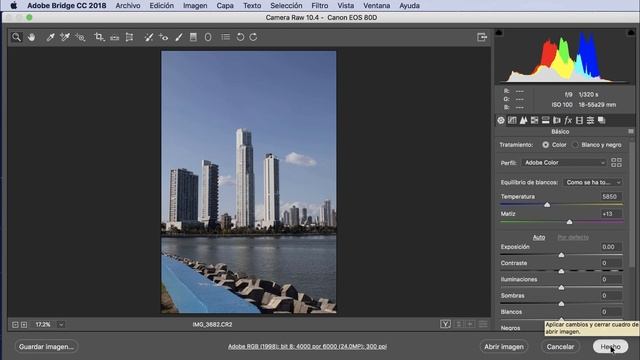Open the Imagen menu
The width and height of the screenshot is (640, 360).
coord(195,6)
